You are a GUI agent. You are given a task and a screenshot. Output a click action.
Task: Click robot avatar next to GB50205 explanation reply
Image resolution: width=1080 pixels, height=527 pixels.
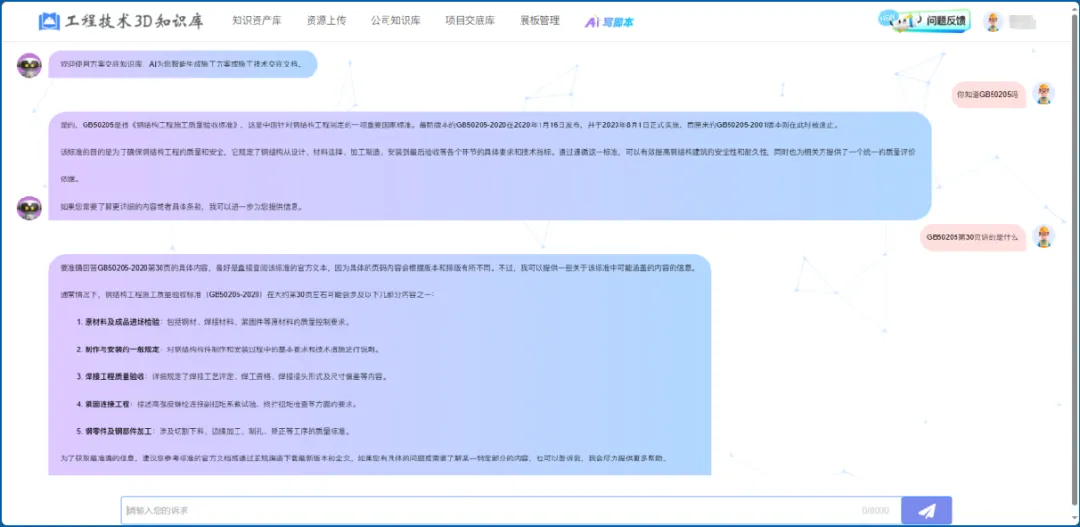pos(30,207)
